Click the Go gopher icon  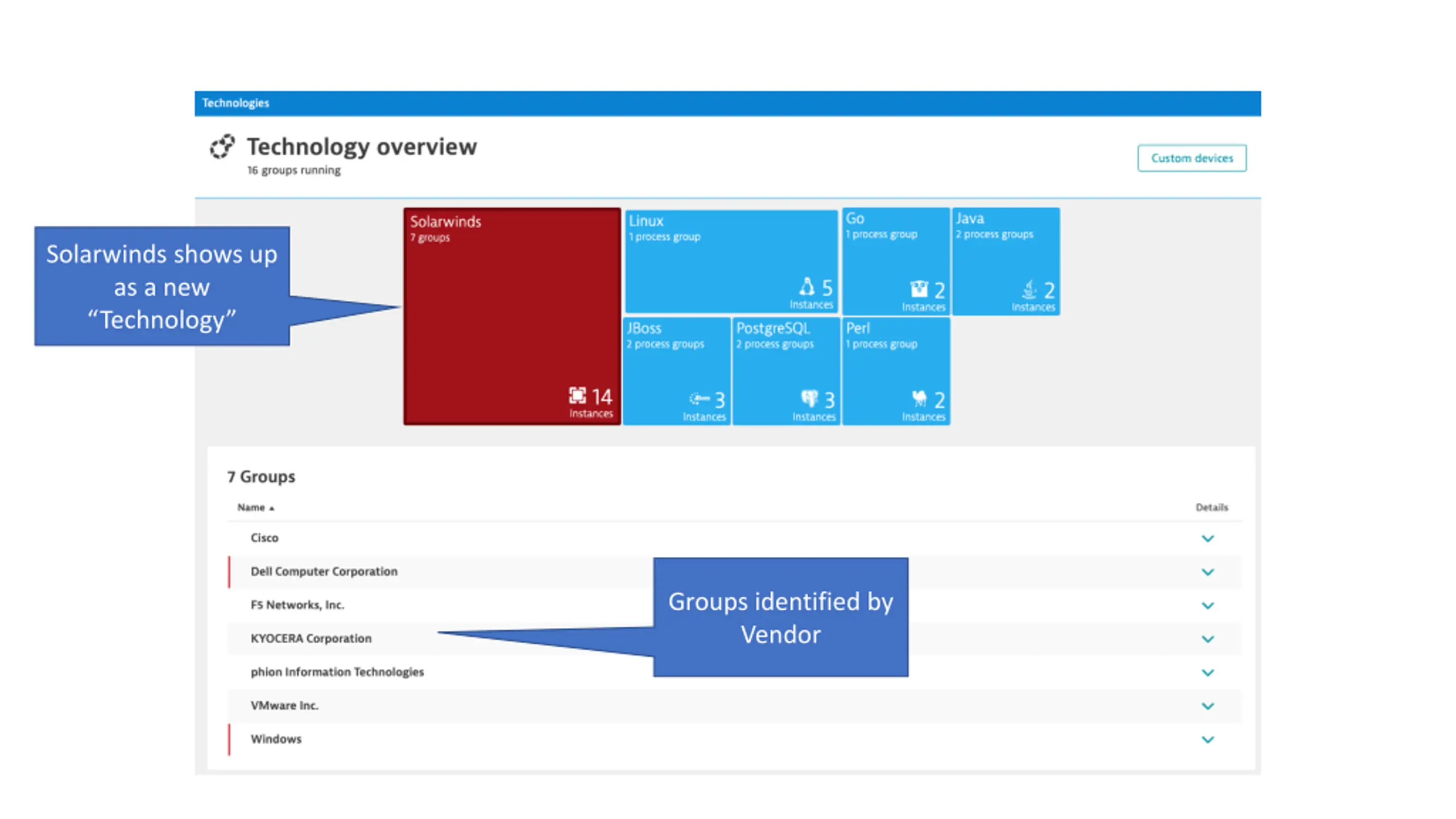[919, 289]
